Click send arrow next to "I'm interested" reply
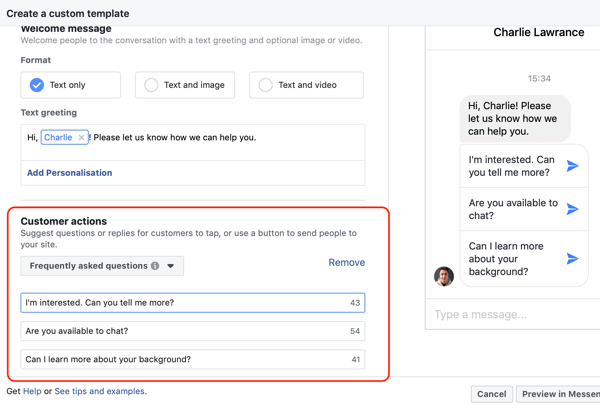 tap(572, 167)
